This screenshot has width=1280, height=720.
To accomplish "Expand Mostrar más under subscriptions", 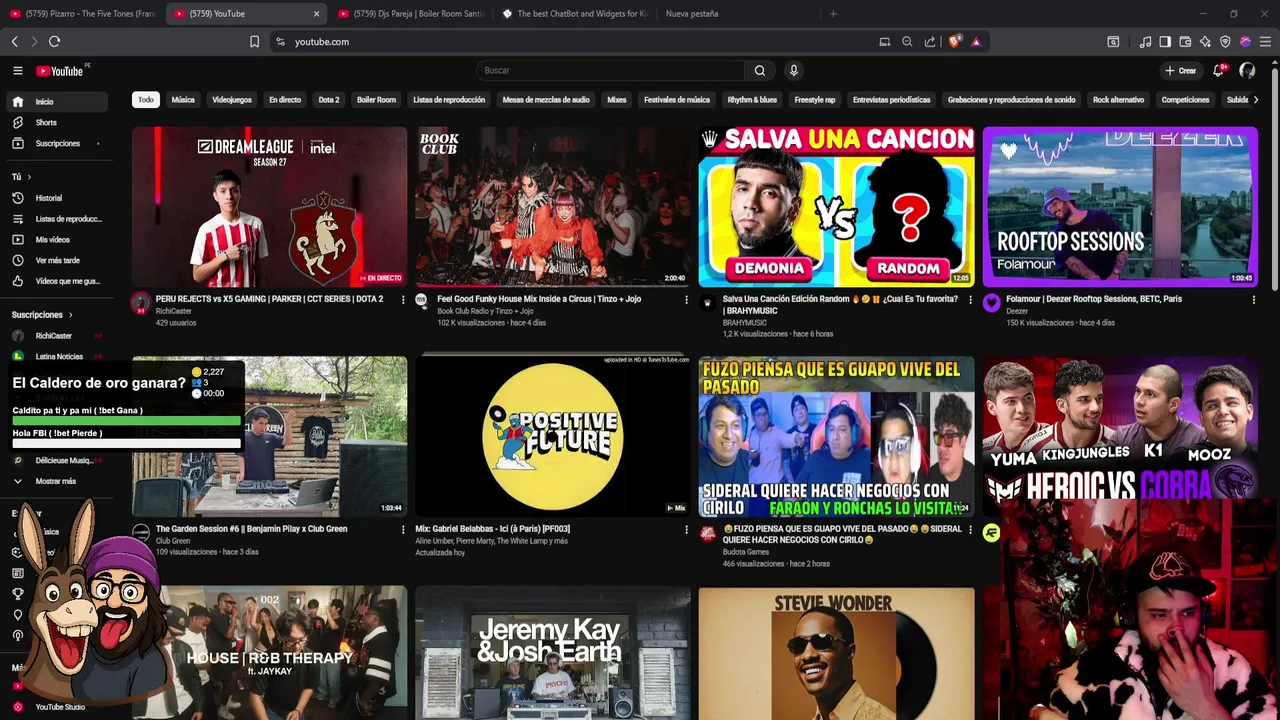I will [x=58, y=481].
